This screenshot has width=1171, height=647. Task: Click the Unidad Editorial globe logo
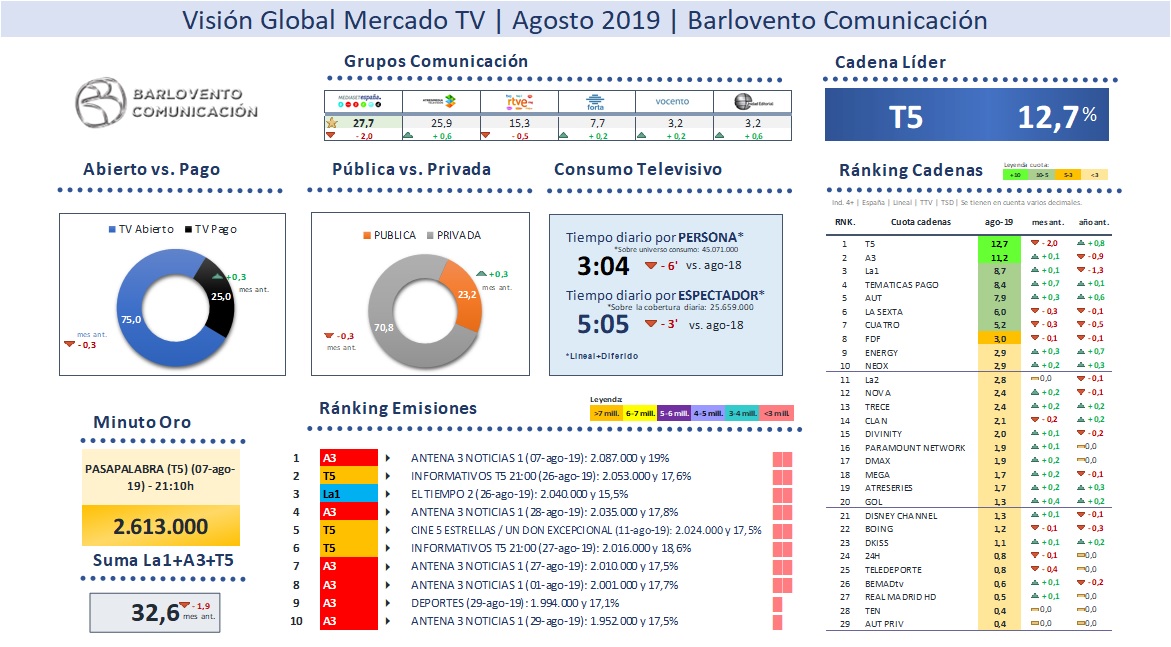tap(752, 102)
